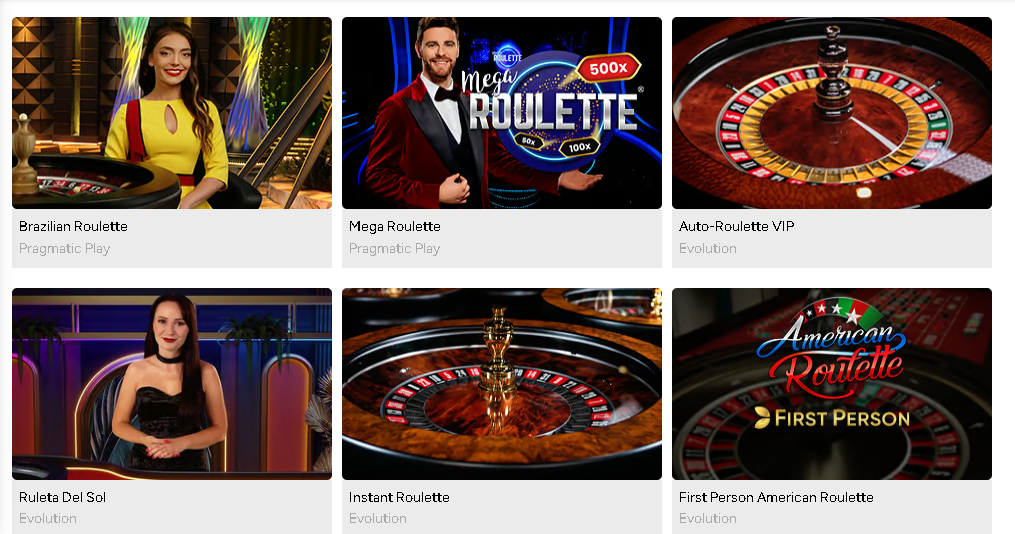Viewport: 1015px width, 534px height.
Task: Open the Brazilian Roulette game thumbnail
Action: (172, 113)
